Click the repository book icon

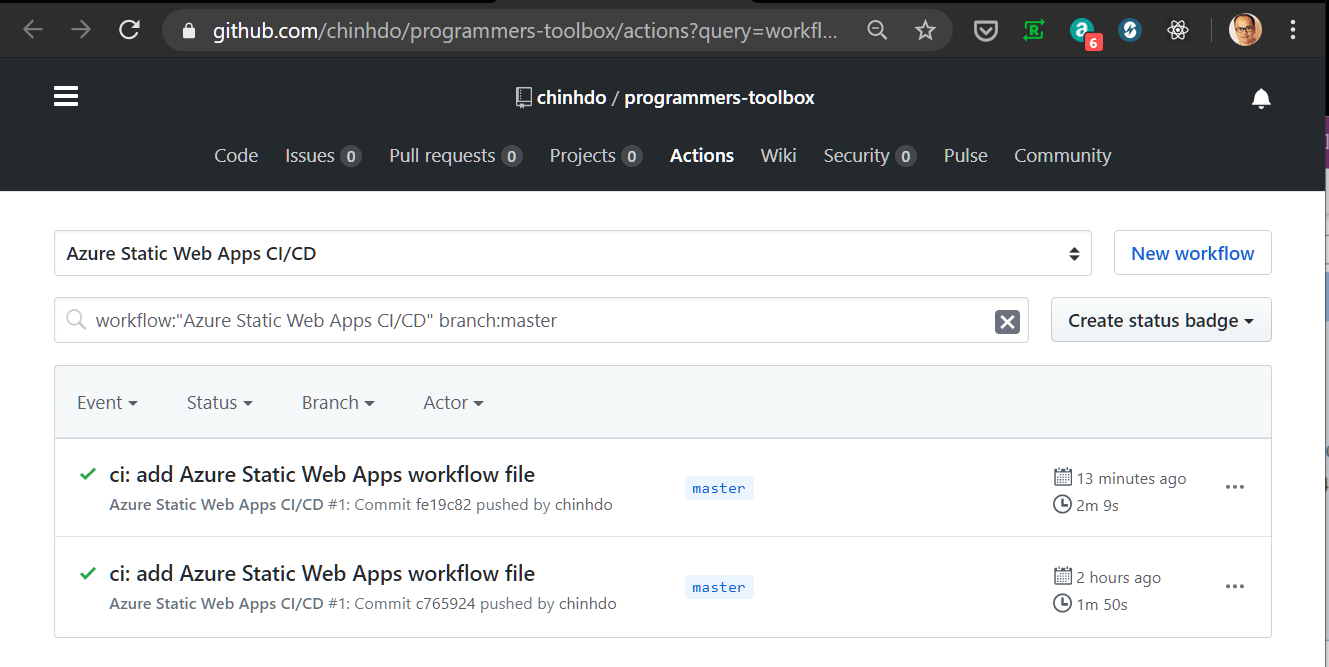[523, 98]
